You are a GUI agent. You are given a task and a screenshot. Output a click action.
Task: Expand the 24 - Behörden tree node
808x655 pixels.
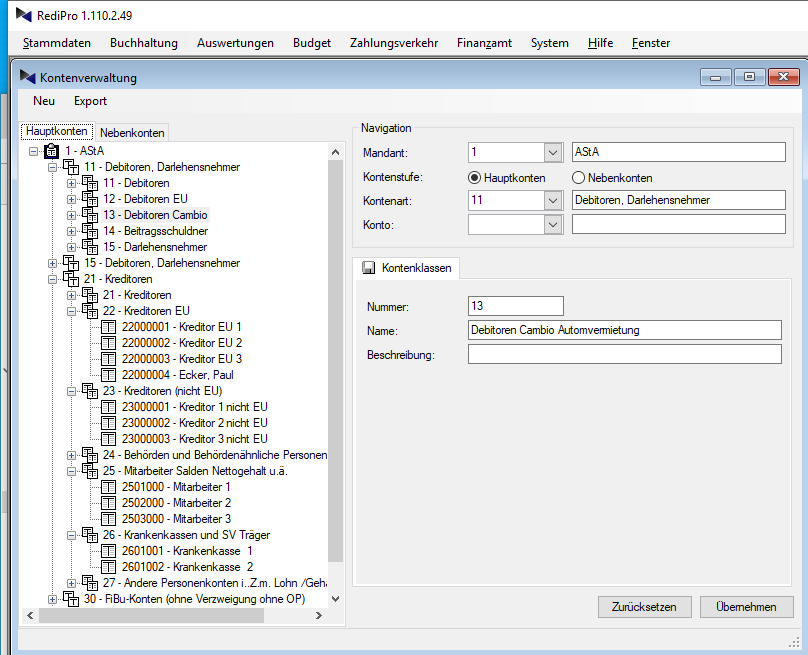point(71,455)
